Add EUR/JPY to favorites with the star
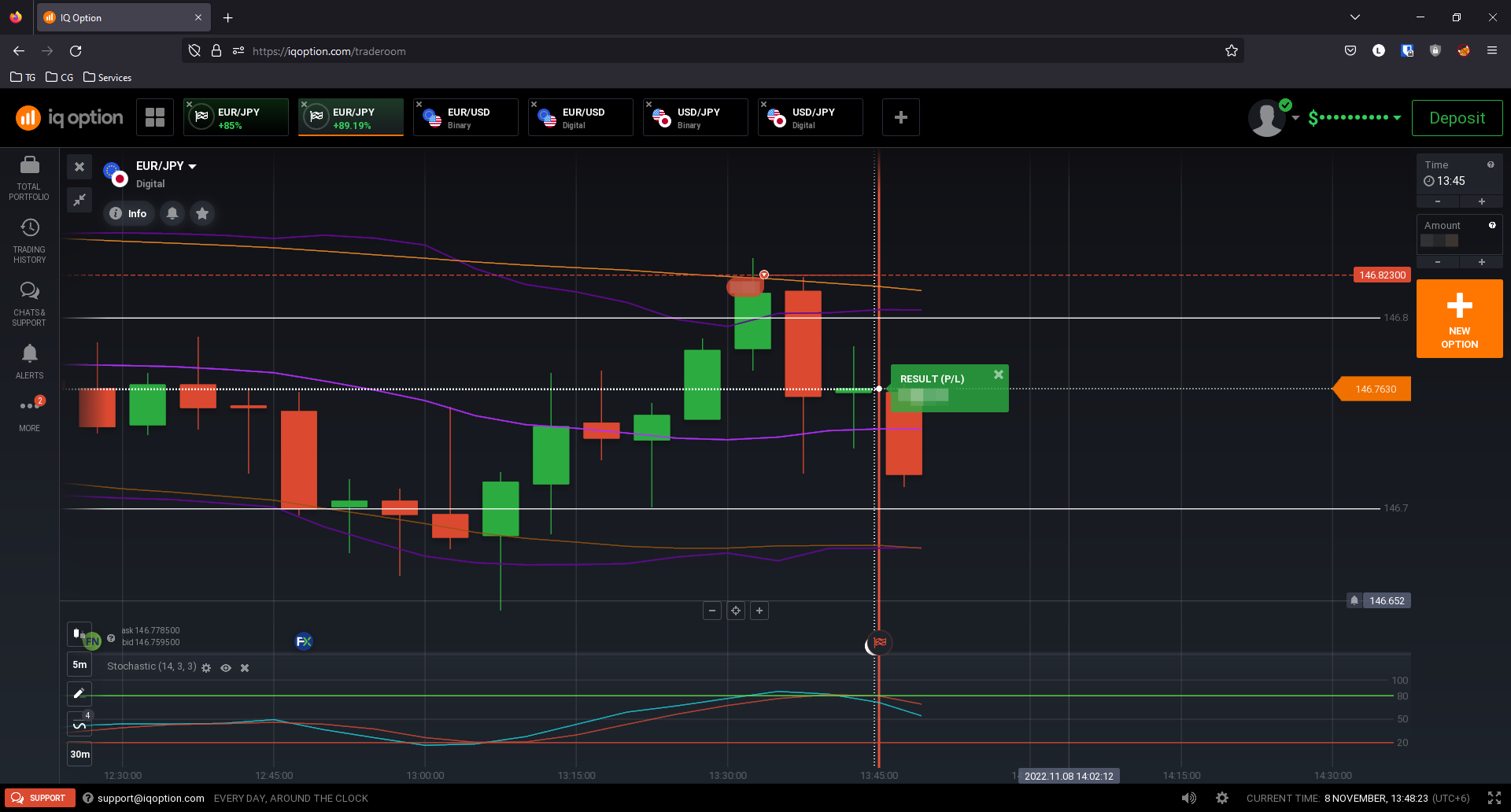This screenshot has height=812, width=1511. pos(202,213)
